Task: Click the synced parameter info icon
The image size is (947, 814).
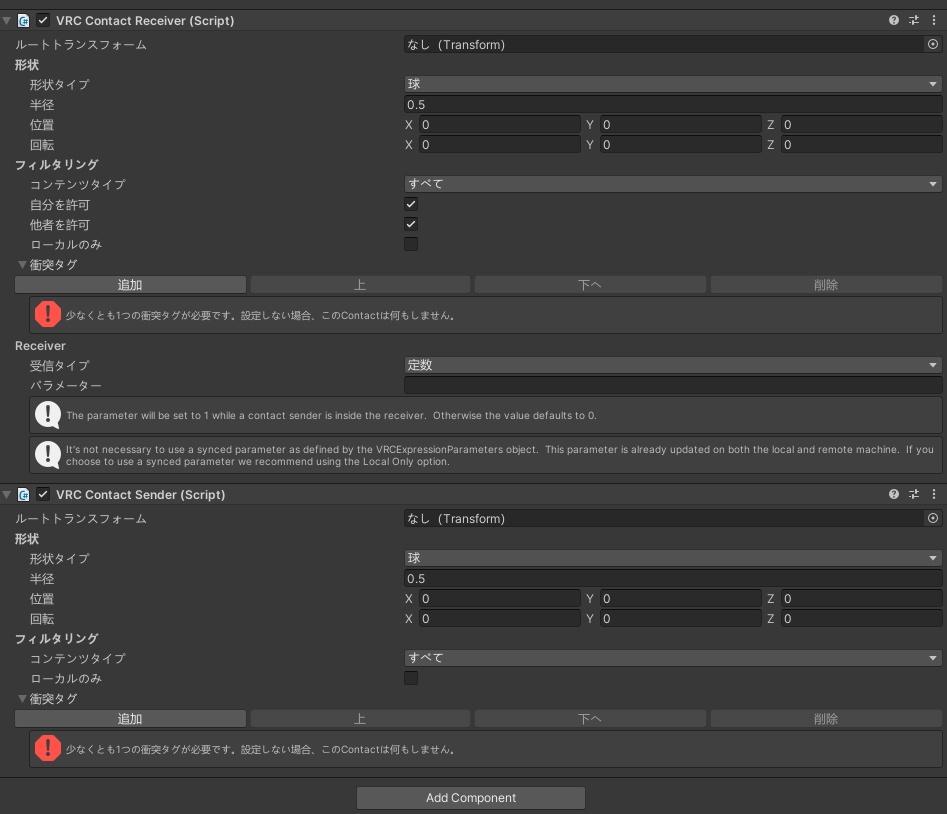Action: coord(48,455)
